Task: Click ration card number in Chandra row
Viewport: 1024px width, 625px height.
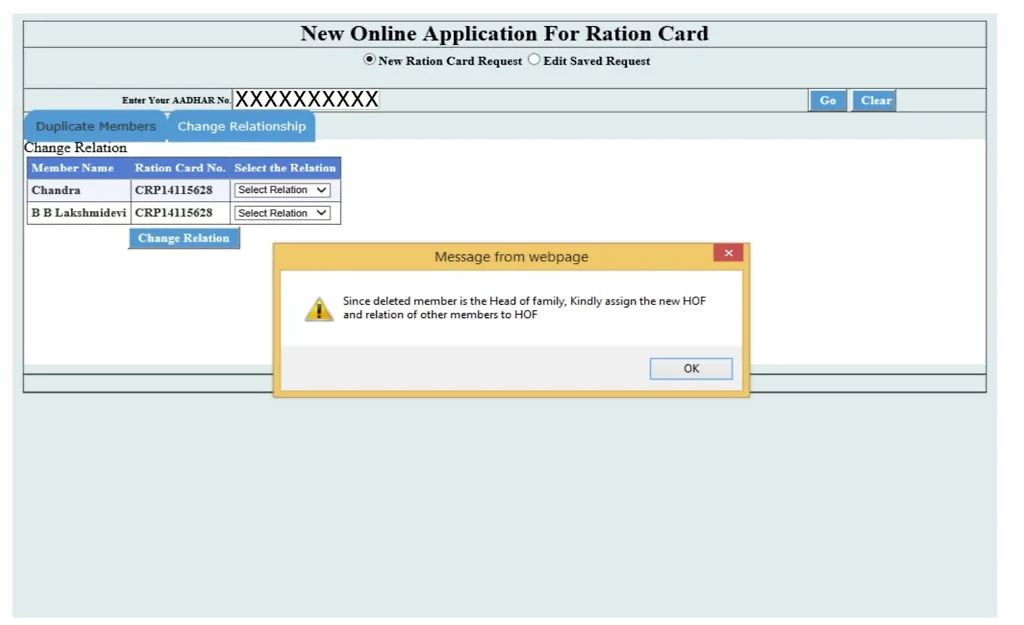Action: [x=174, y=190]
